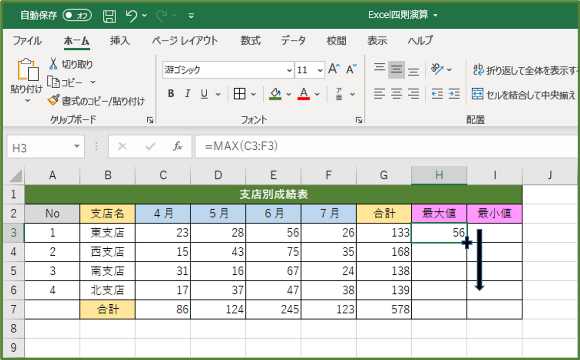Click the Redo arrow icon

(162, 16)
